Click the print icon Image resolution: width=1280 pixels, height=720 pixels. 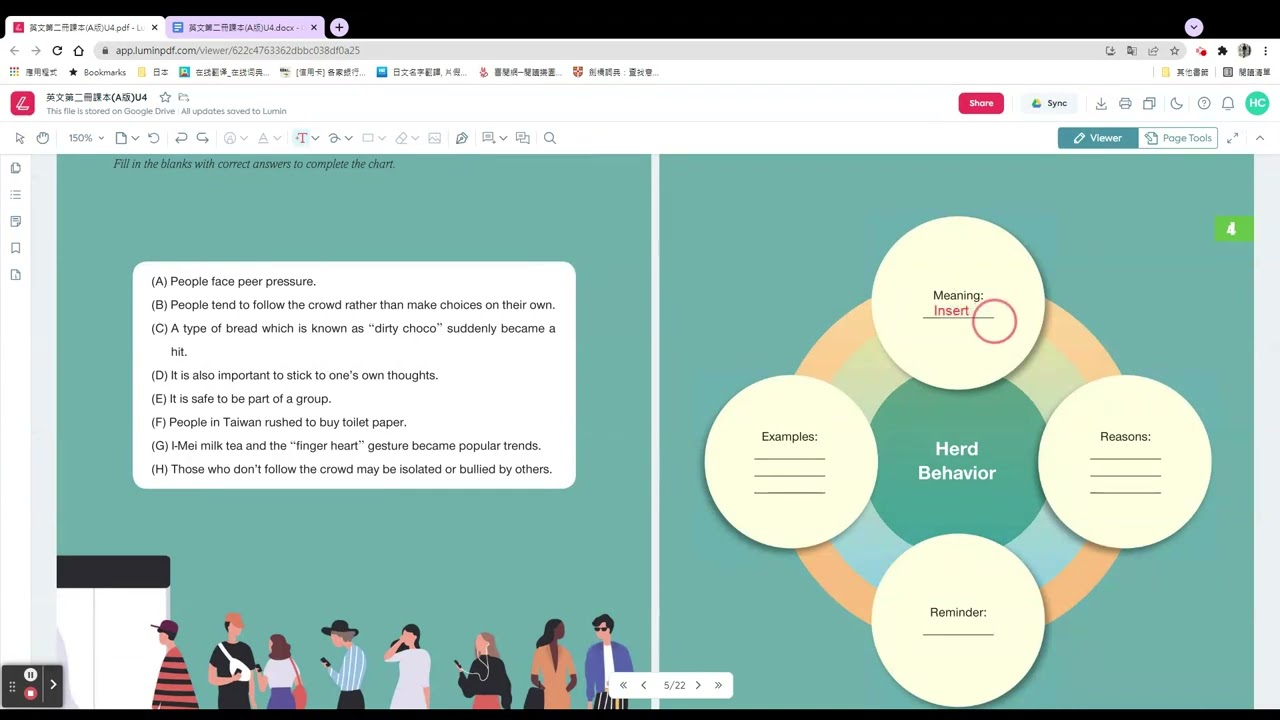click(1125, 103)
